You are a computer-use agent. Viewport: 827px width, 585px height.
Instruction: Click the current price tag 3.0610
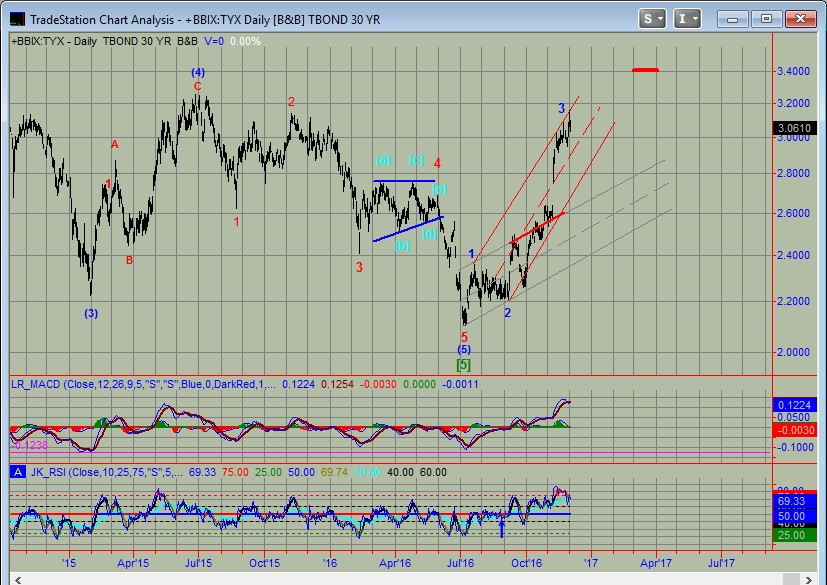pos(794,128)
